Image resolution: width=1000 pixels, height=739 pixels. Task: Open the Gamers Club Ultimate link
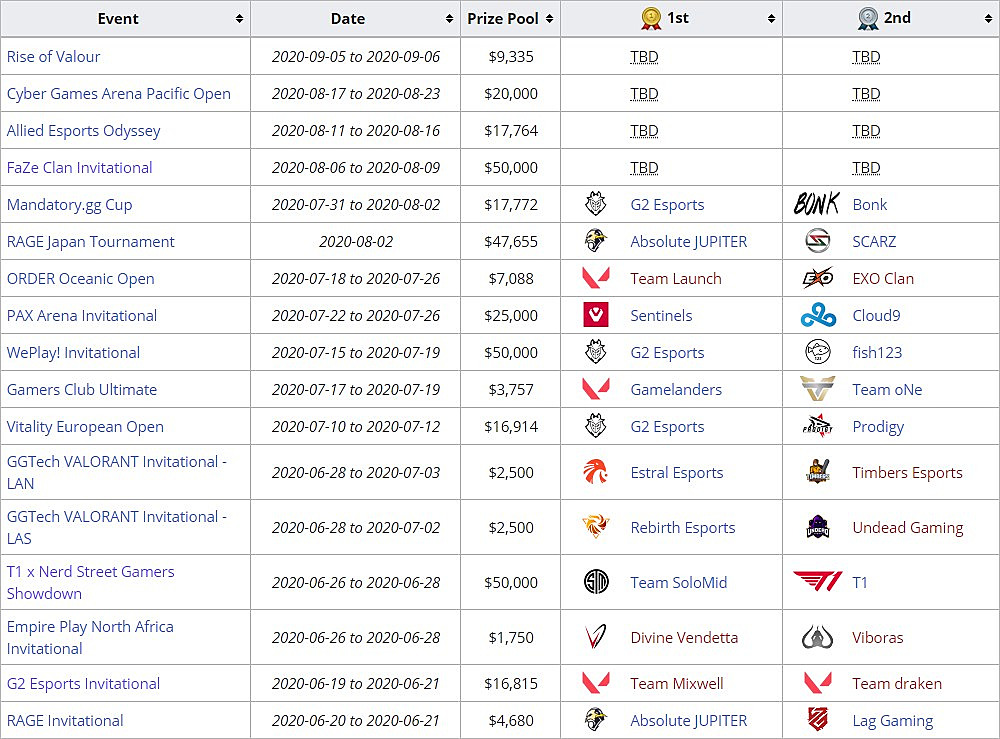(82, 389)
